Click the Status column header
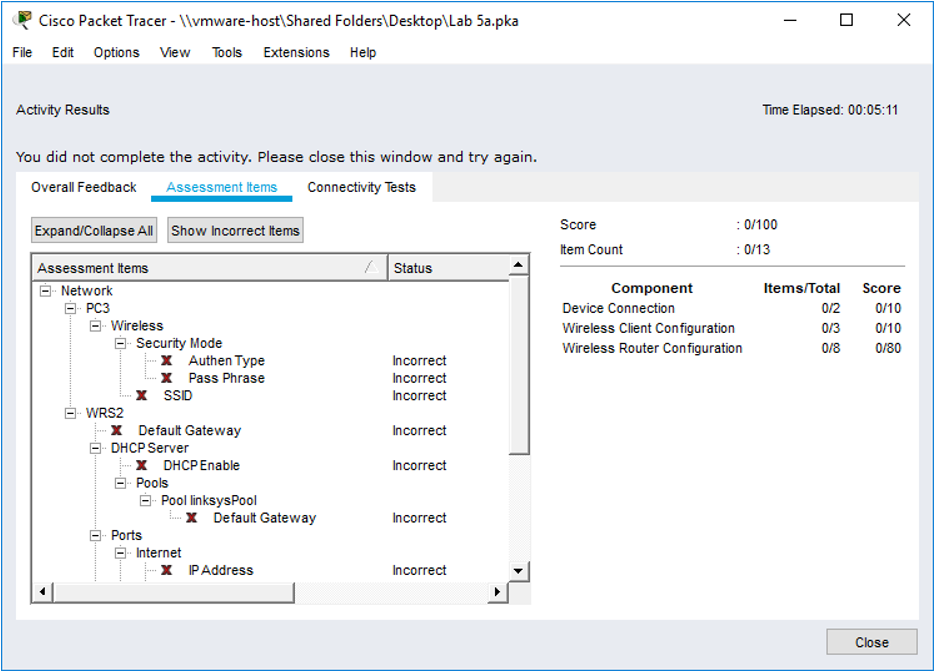The image size is (936, 671). click(x=447, y=268)
